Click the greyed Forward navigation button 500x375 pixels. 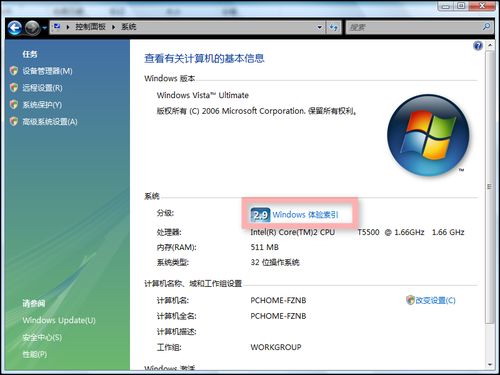pyautogui.click(x=32, y=28)
